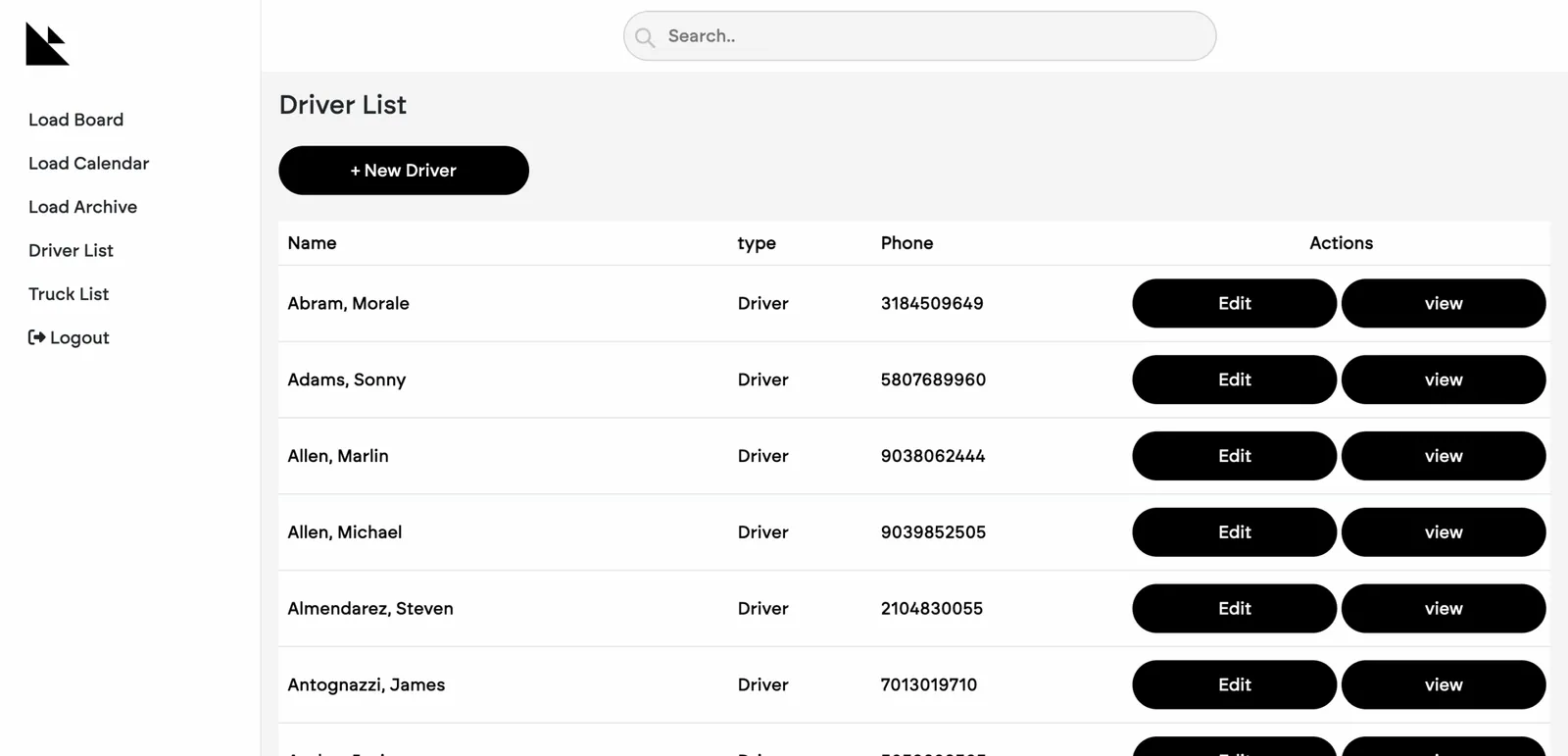Click the Driver List page heading
This screenshot has width=1568, height=756.
pyautogui.click(x=342, y=105)
